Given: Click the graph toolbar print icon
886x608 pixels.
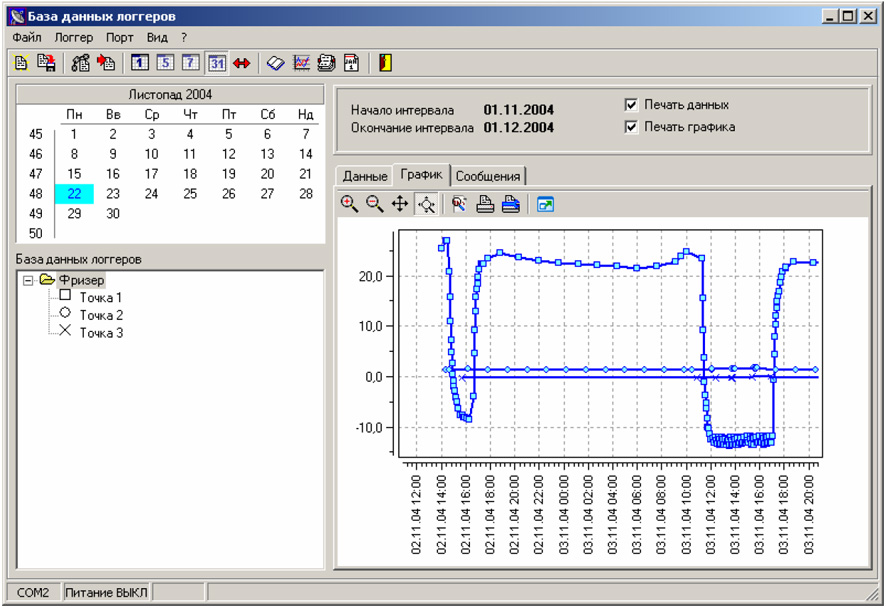Looking at the screenshot, I should (485, 204).
